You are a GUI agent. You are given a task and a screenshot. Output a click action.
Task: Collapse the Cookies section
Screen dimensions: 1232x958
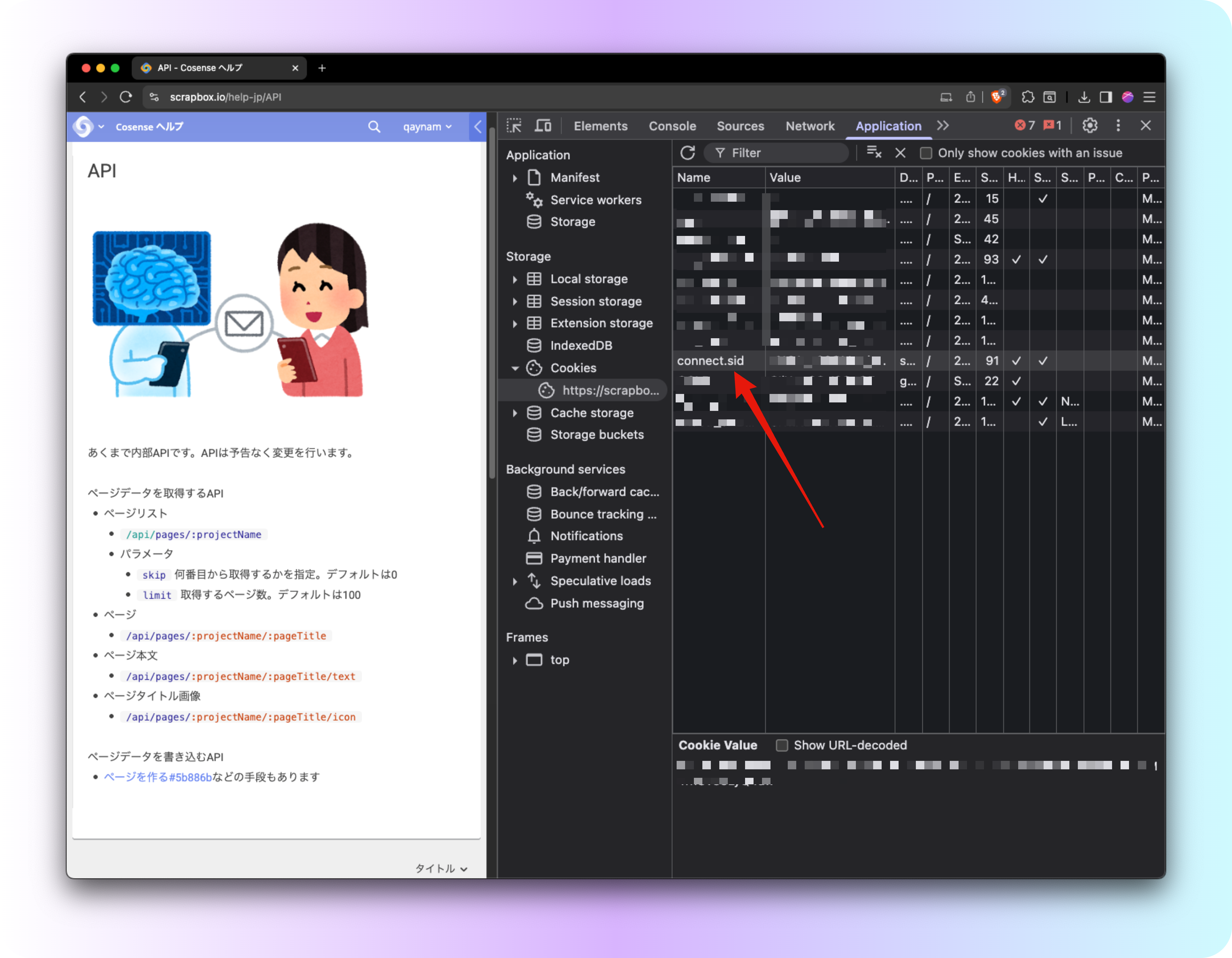pos(514,368)
